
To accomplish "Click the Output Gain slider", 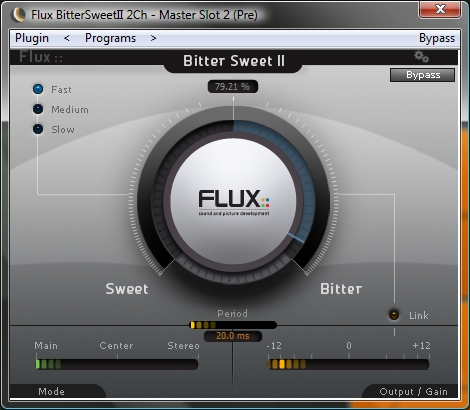I will [x=348, y=364].
